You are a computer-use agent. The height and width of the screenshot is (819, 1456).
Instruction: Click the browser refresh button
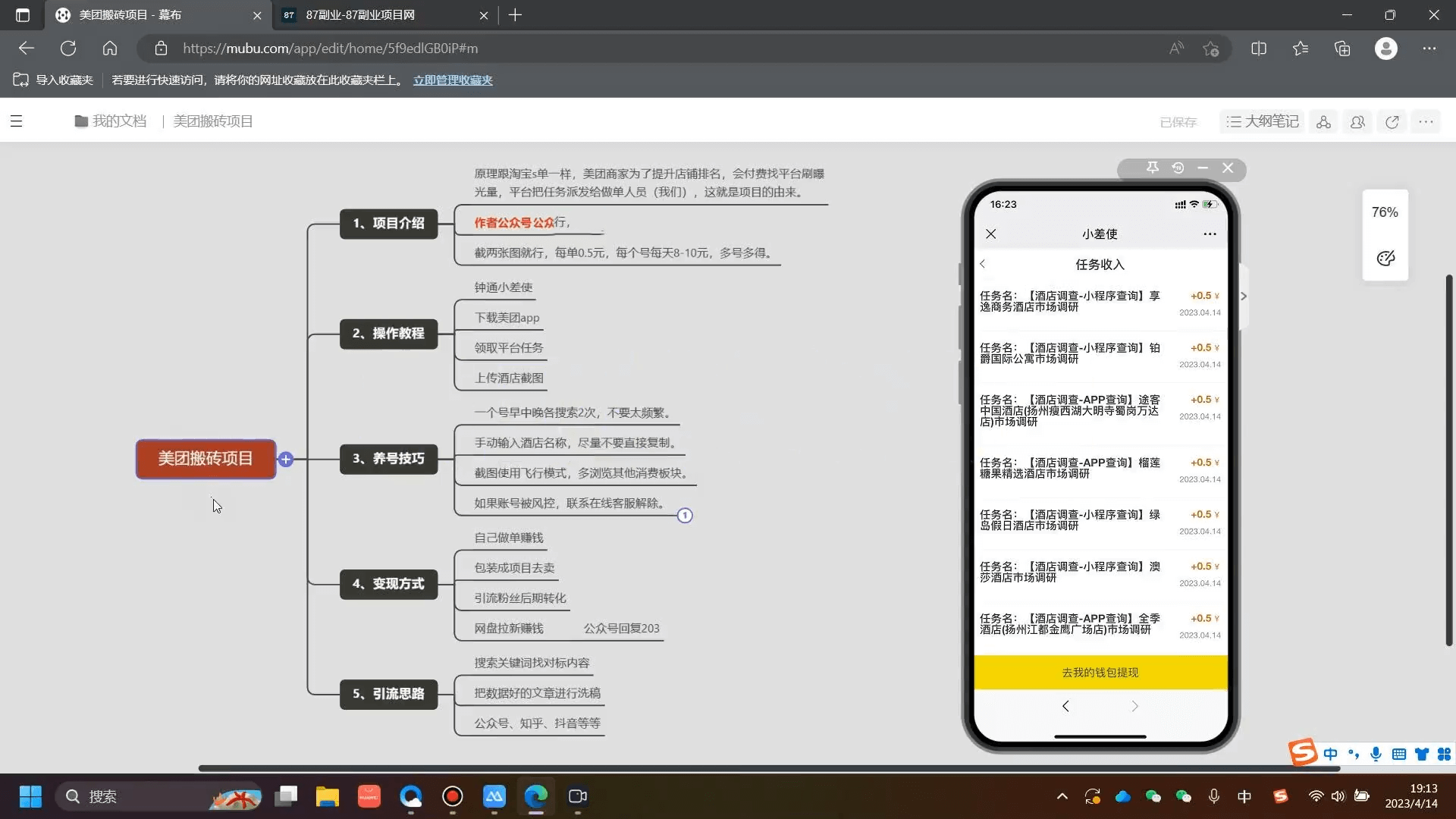pyautogui.click(x=68, y=49)
